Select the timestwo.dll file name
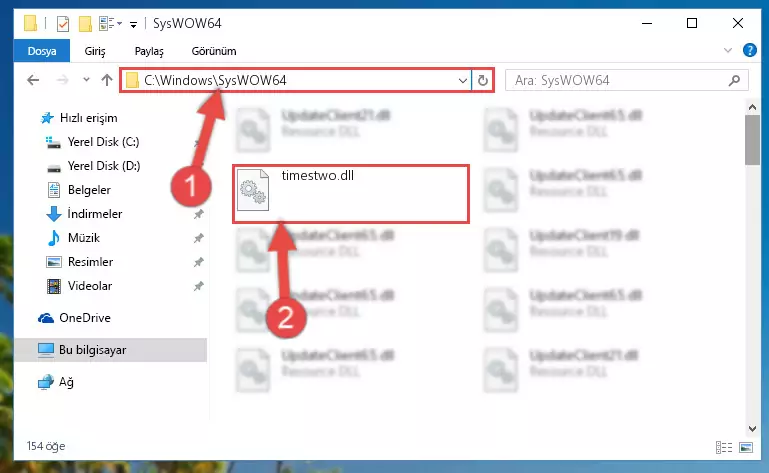The height and width of the screenshot is (473, 769). (x=318, y=176)
